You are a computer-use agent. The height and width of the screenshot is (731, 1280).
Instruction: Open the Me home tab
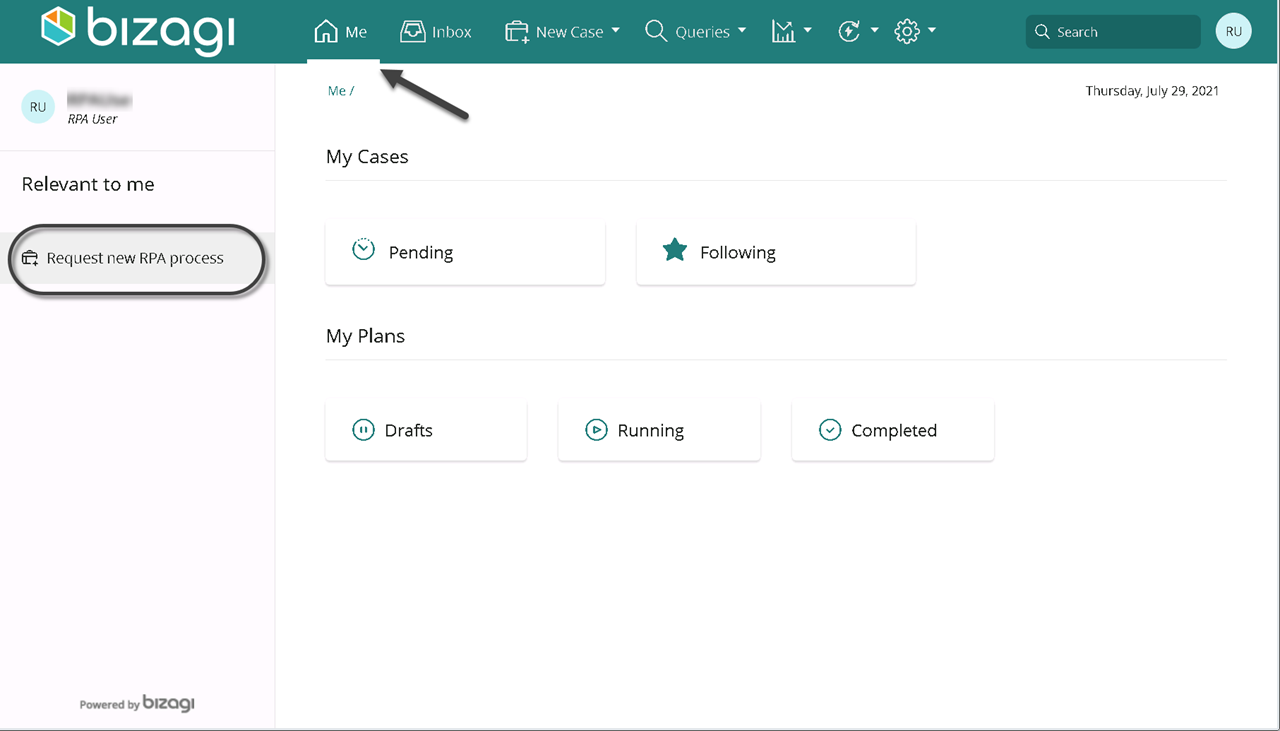[x=341, y=32]
